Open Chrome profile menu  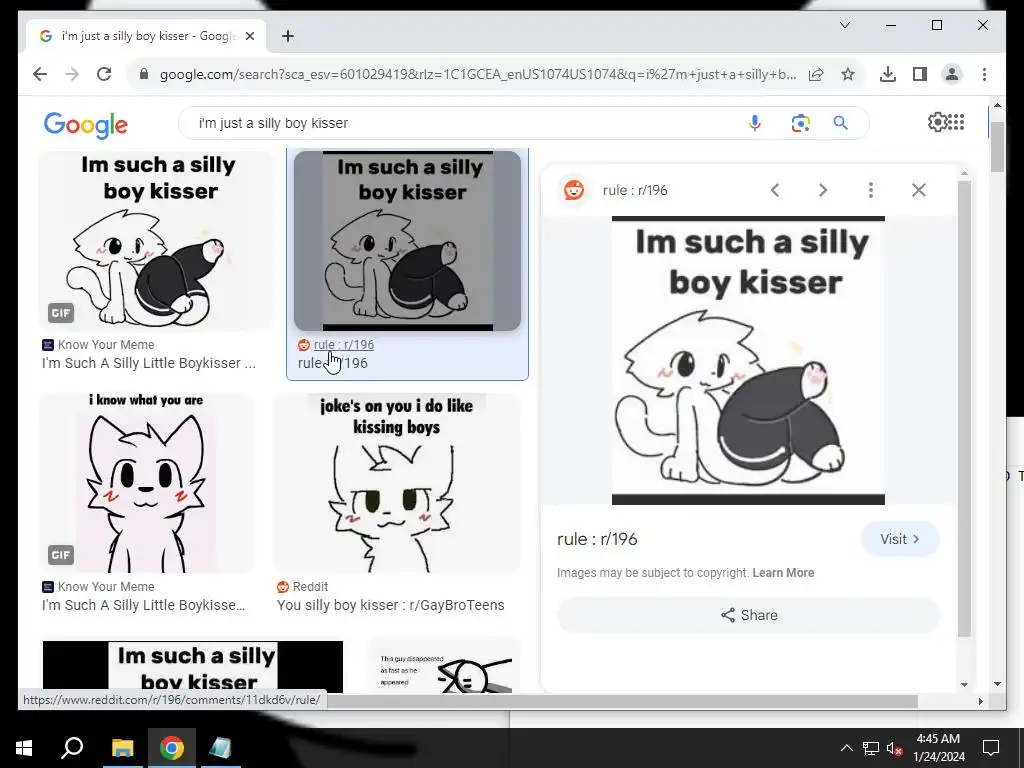pos(952,74)
